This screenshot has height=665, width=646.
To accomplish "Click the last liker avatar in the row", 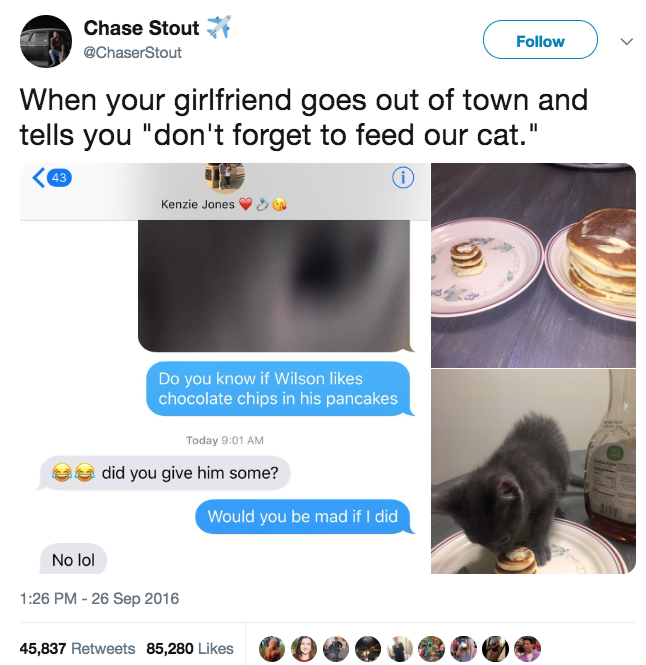I will [527, 648].
